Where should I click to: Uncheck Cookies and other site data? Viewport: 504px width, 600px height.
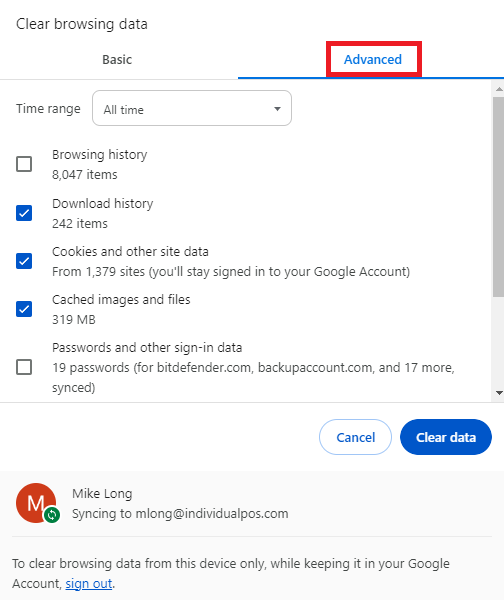[24, 261]
